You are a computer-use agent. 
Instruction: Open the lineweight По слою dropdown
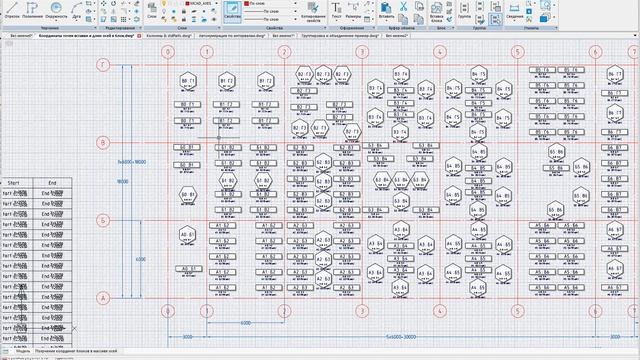(295, 11)
